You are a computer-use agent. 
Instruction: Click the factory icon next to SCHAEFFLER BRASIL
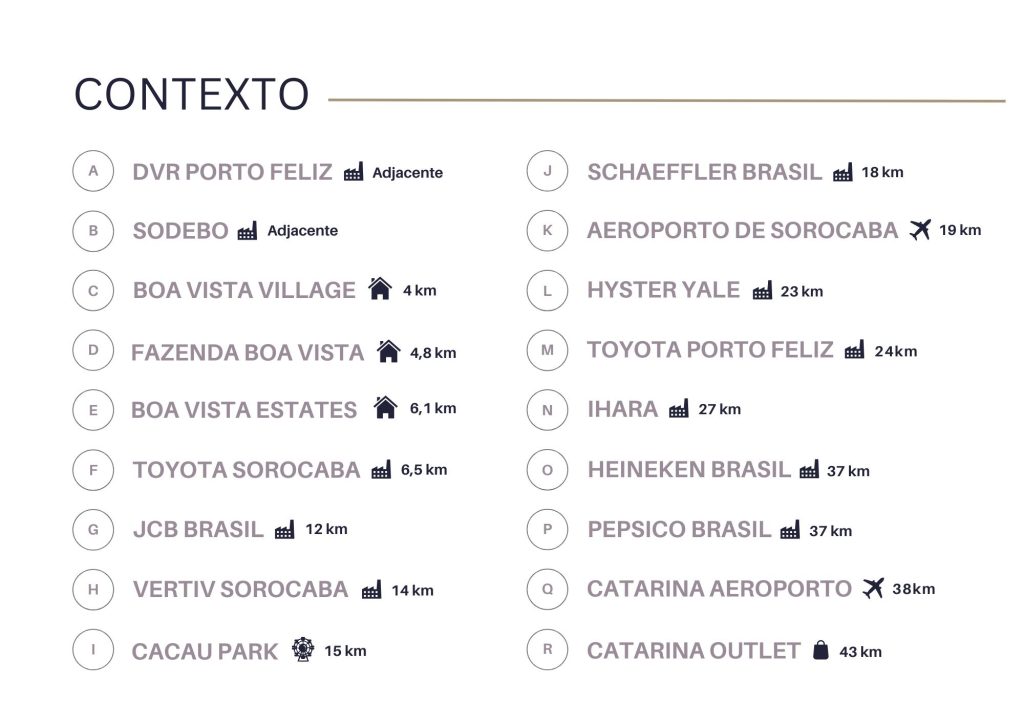843,172
